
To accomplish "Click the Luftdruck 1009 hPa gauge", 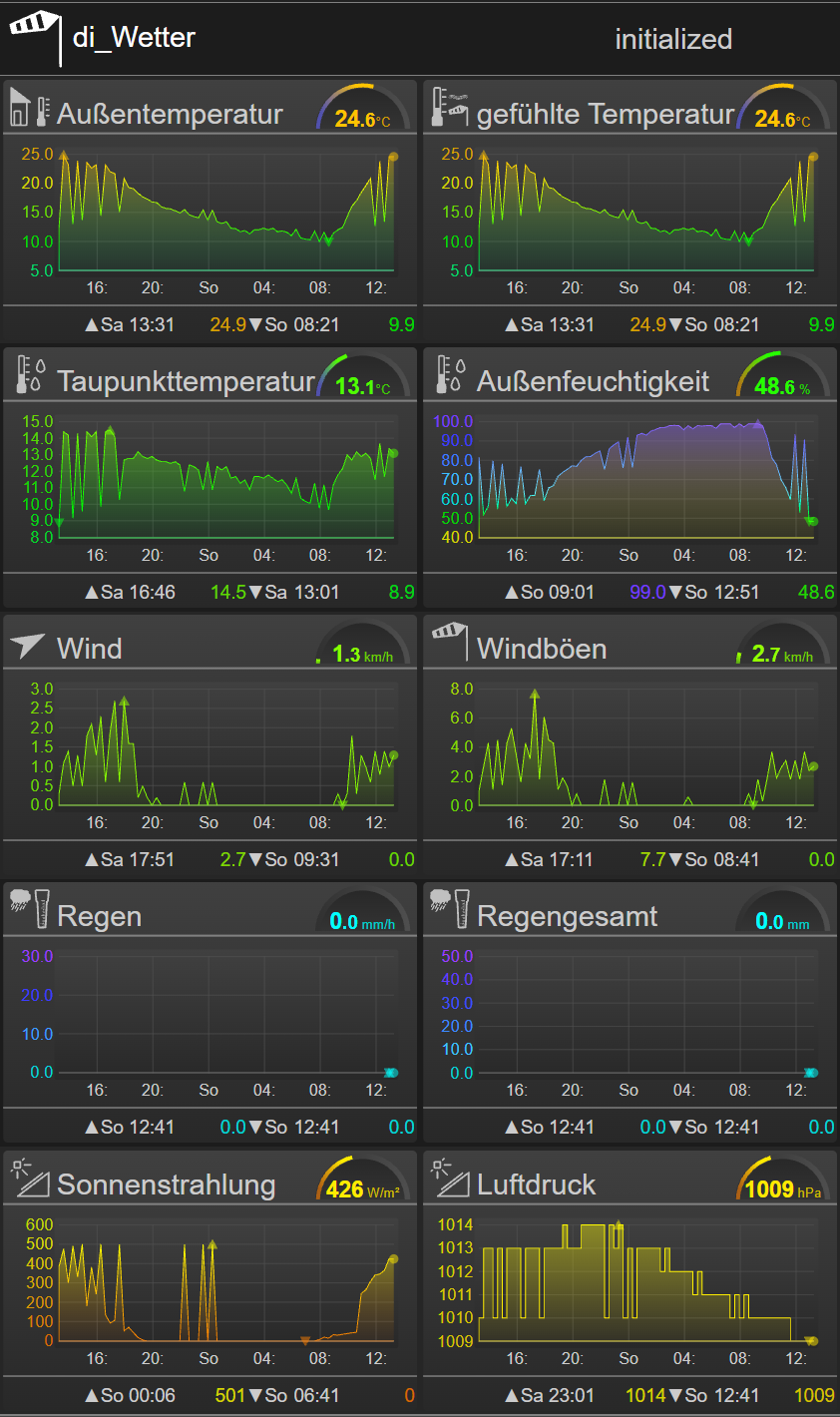I will (783, 1178).
